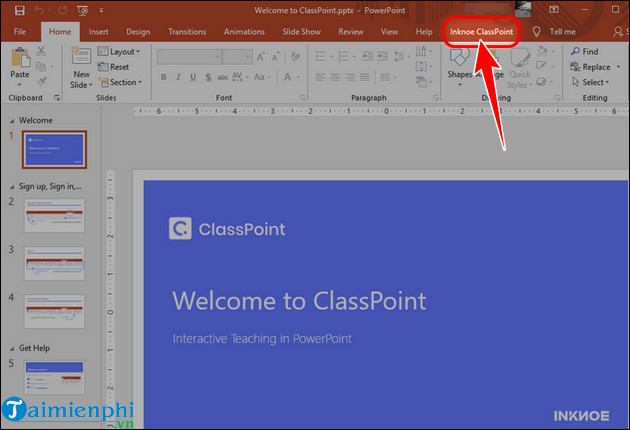Image resolution: width=630 pixels, height=430 pixels.
Task: Open the Review tab
Action: (351, 32)
